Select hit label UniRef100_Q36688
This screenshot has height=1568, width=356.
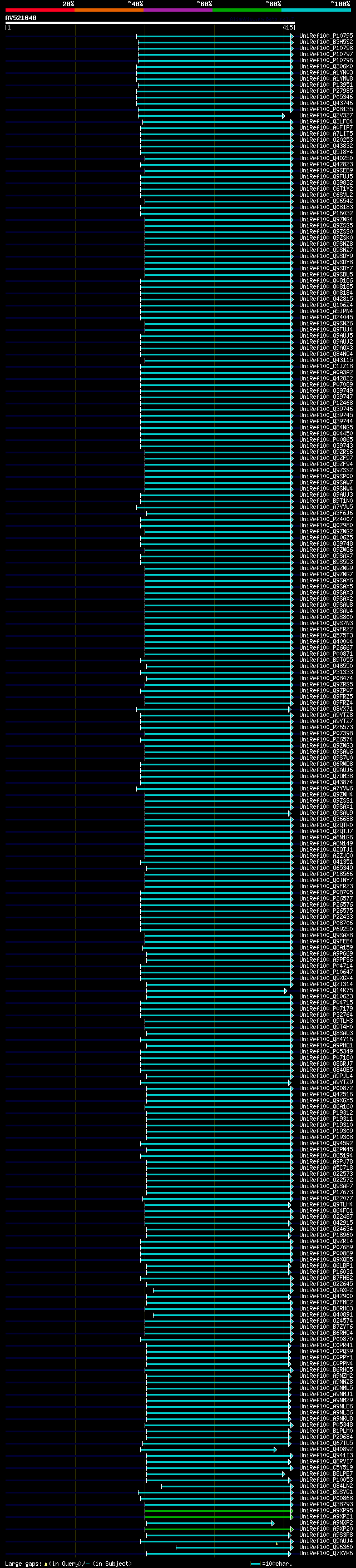[325, 819]
